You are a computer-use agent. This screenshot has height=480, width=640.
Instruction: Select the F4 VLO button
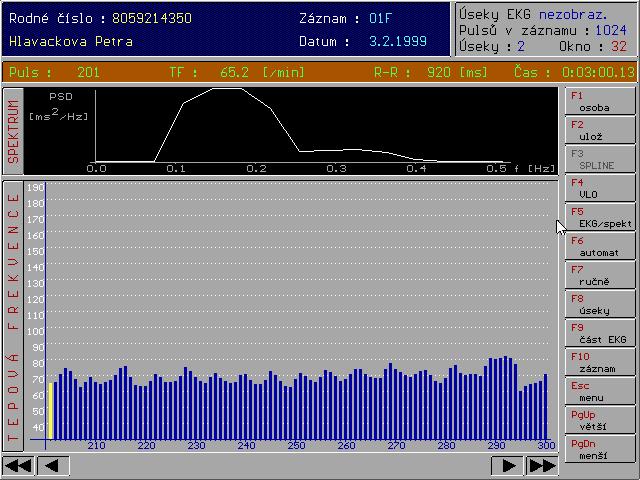pyautogui.click(x=600, y=188)
